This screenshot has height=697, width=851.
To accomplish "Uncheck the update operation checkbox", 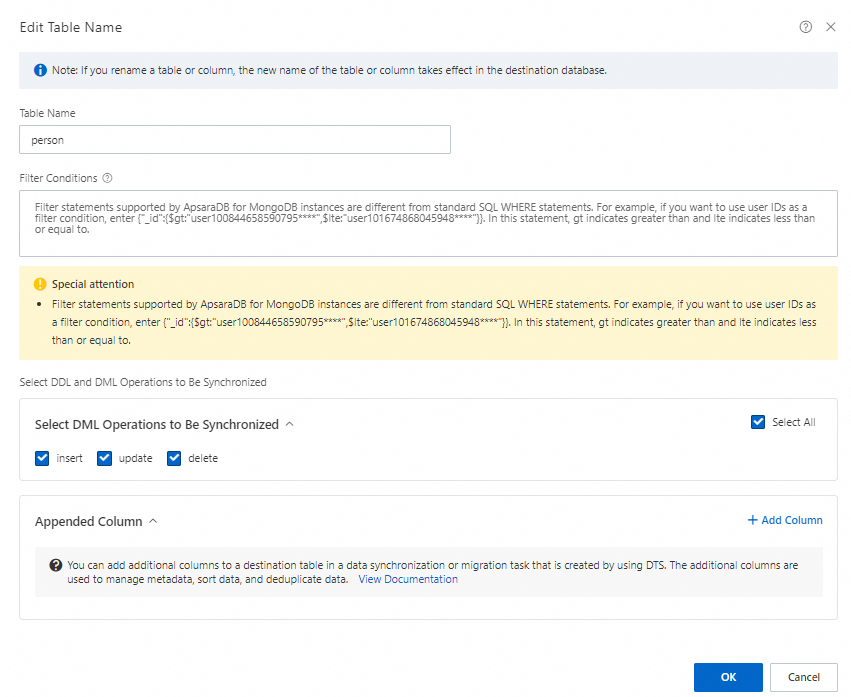I will 104,458.
